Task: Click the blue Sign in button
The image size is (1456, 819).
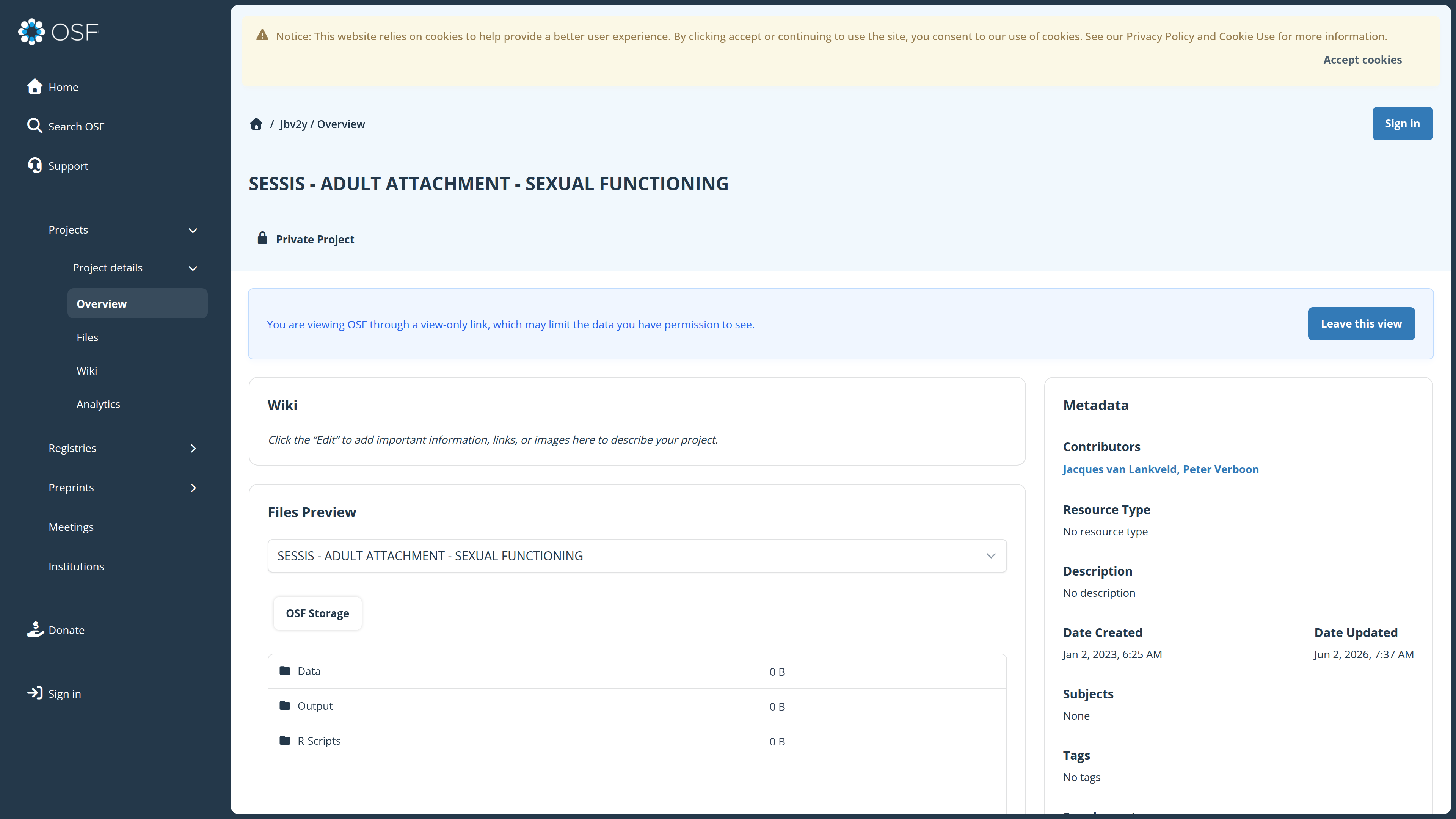Action: coord(1402,123)
